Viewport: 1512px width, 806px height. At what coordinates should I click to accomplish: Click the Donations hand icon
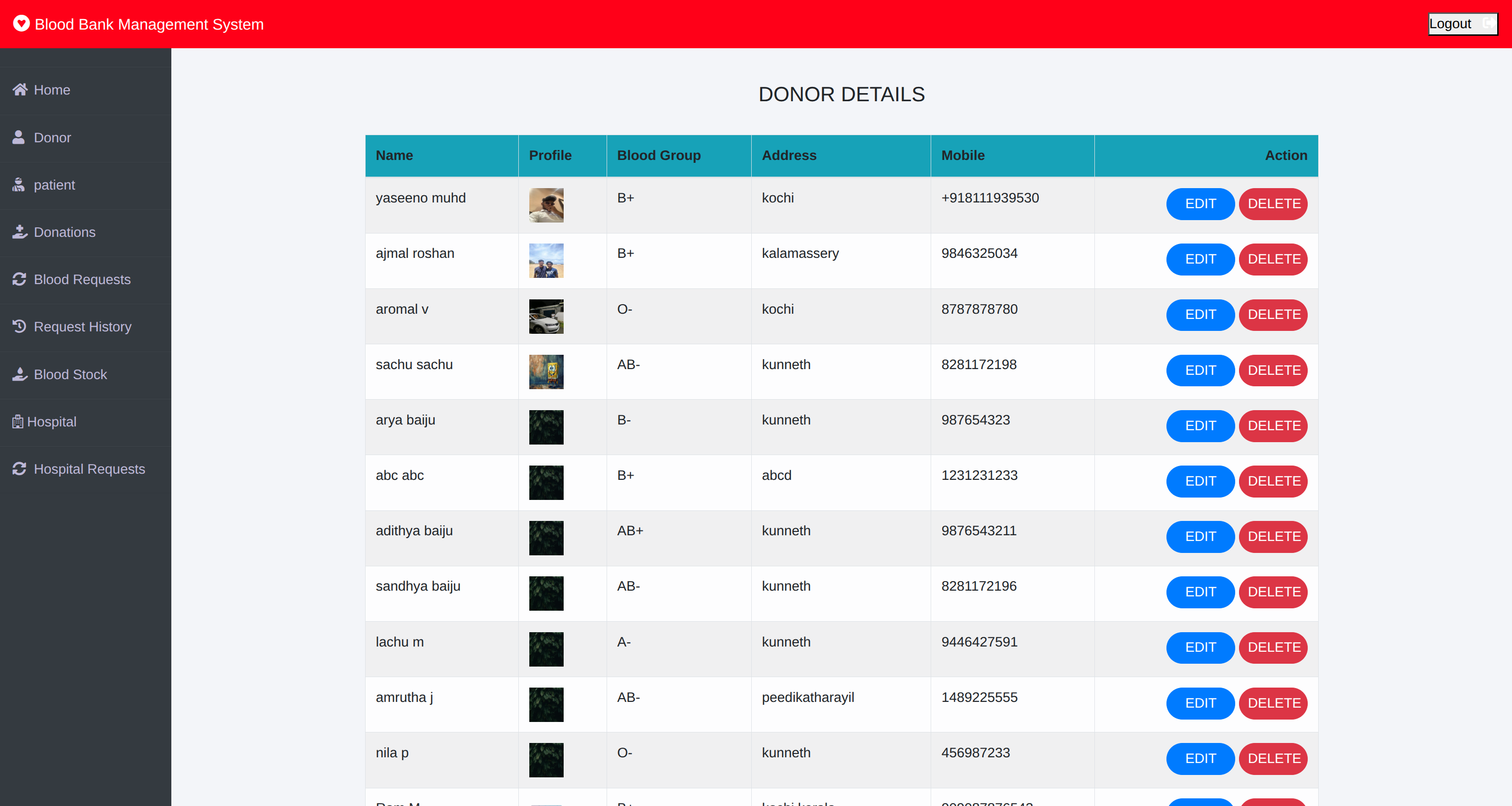[x=20, y=232]
